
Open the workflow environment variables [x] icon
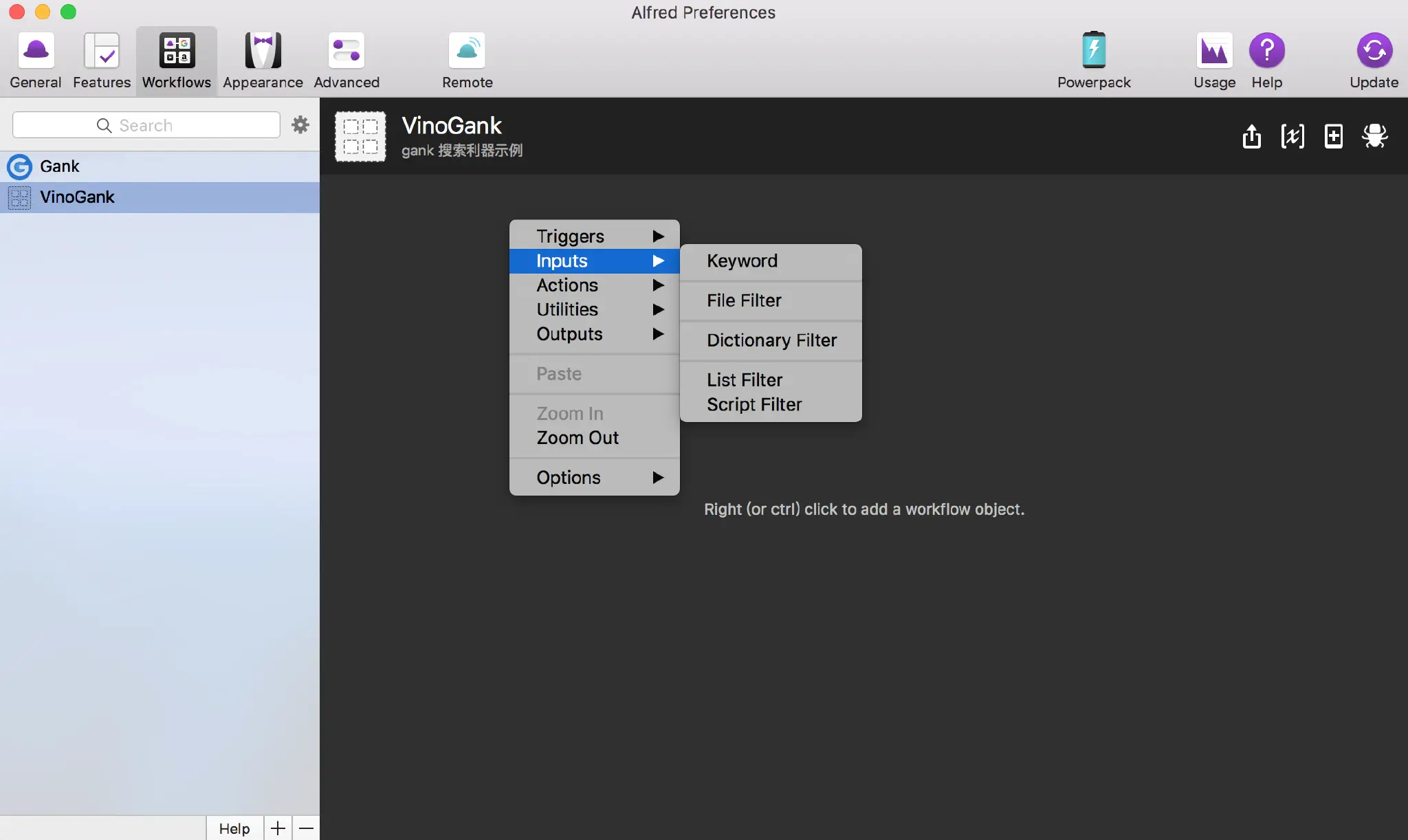coord(1292,136)
